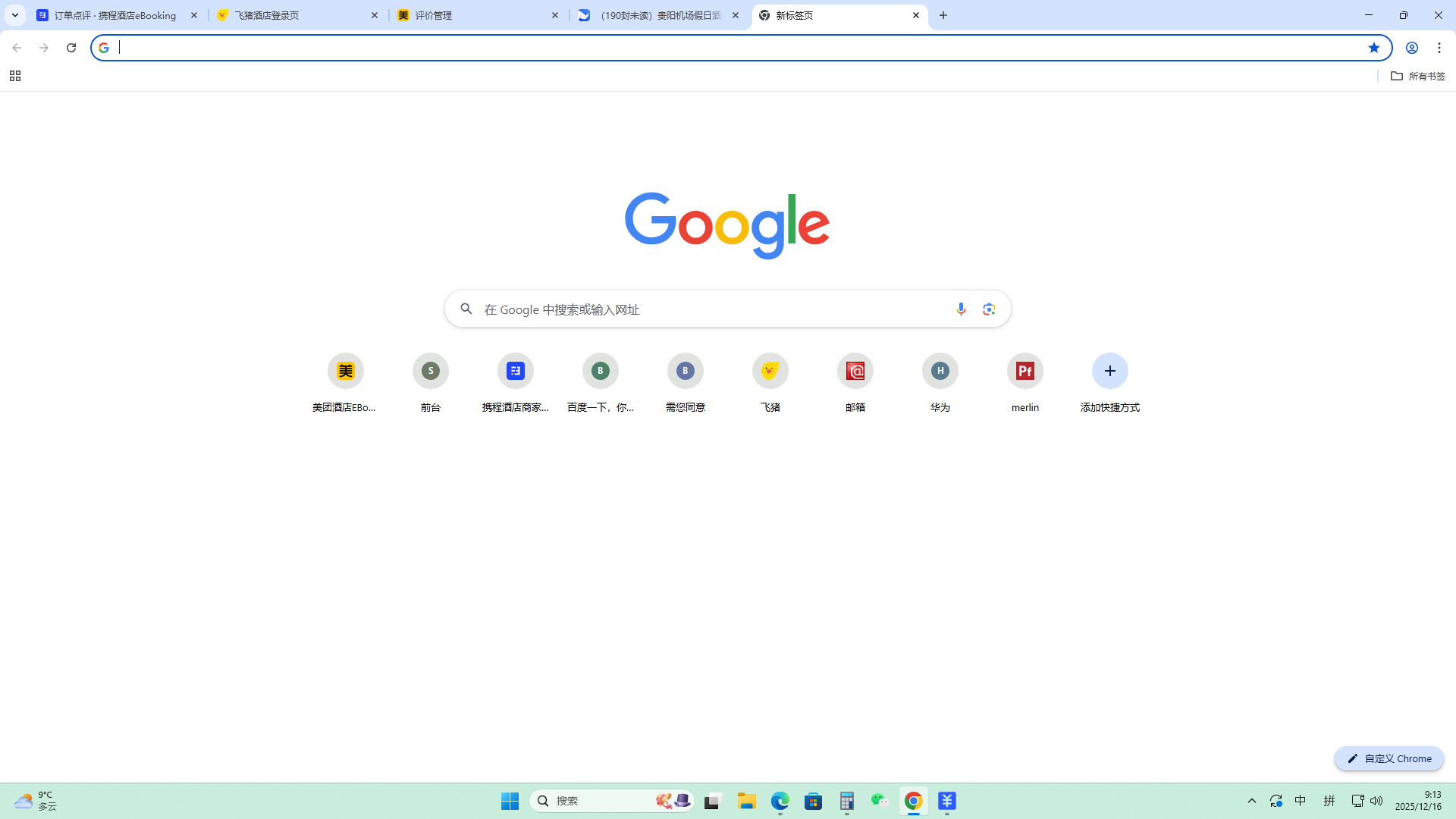
Task: Open the merlin shortcut tile
Action: point(1025,371)
